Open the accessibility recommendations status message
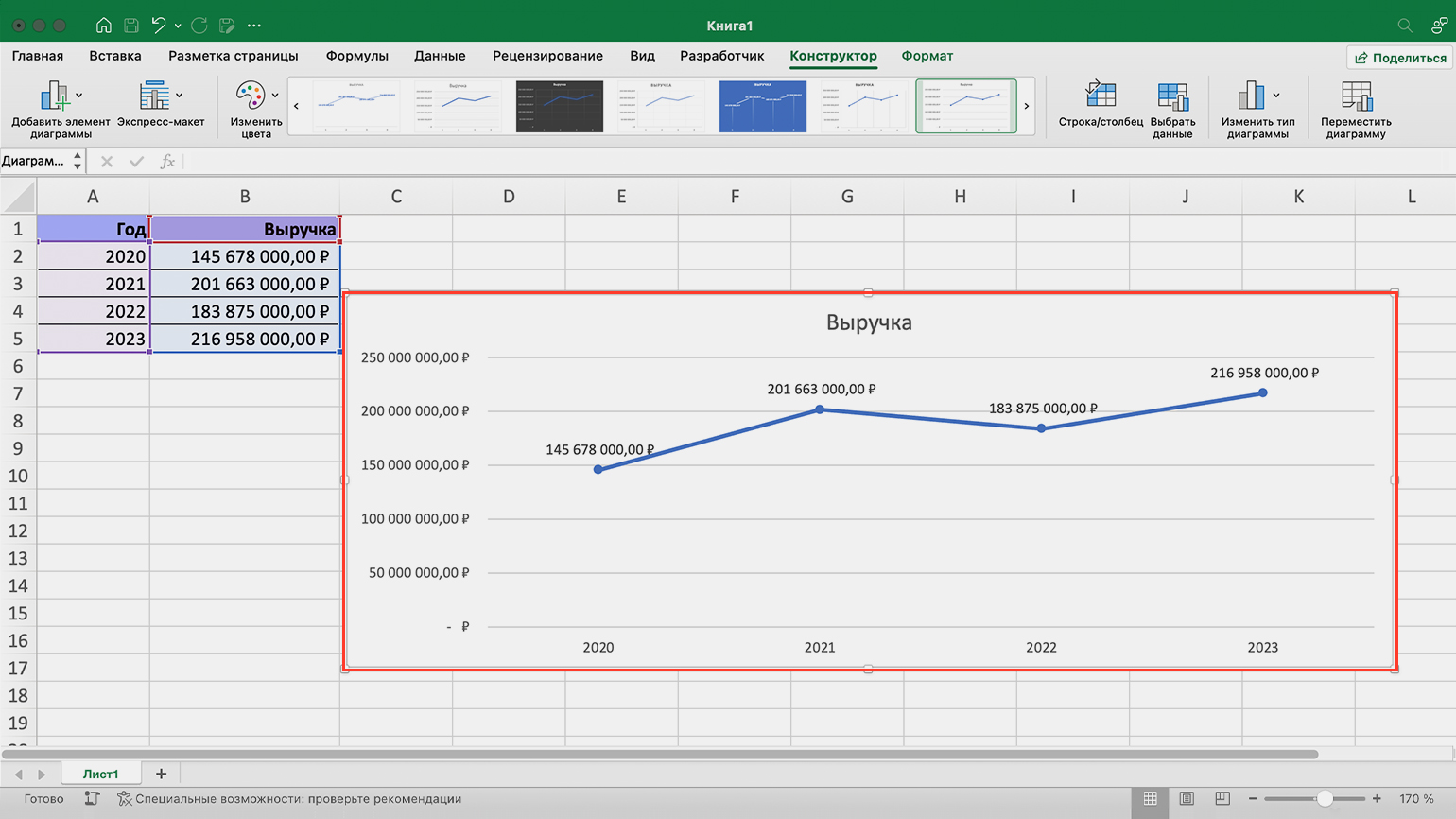1456x819 pixels. click(x=289, y=799)
